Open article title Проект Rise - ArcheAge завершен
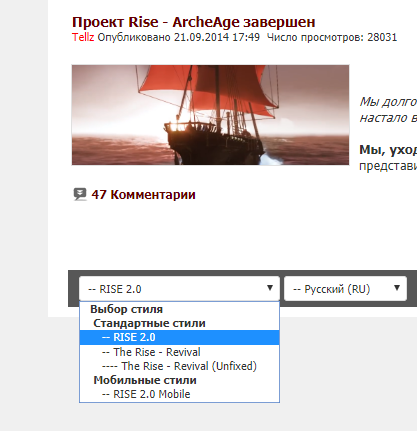417x431 pixels. point(193,22)
